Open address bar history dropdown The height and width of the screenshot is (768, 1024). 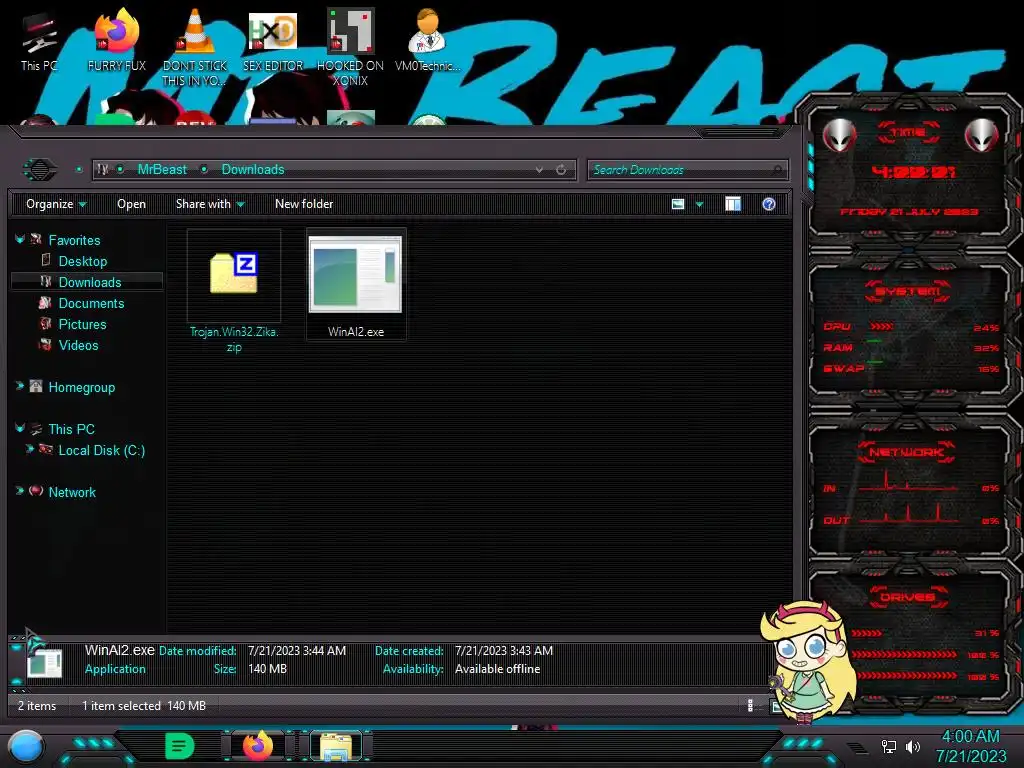(539, 170)
